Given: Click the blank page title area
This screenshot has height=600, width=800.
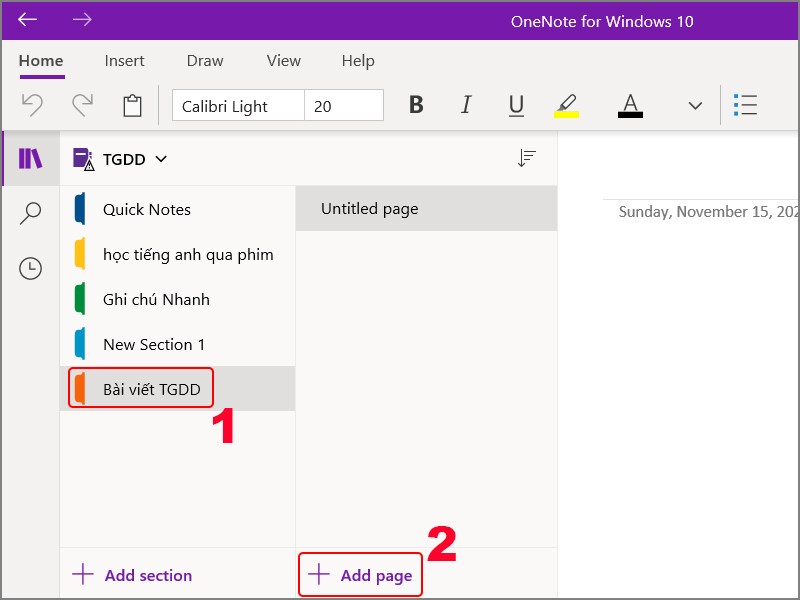Looking at the screenshot, I should [x=702, y=176].
